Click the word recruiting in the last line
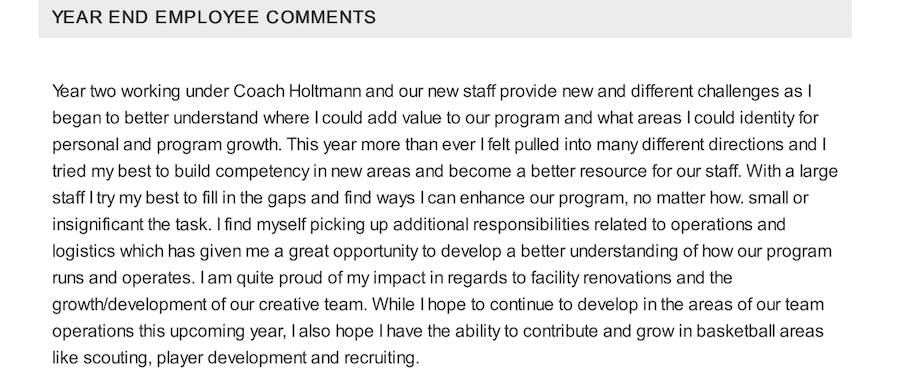The height and width of the screenshot is (373, 904). 381,359
